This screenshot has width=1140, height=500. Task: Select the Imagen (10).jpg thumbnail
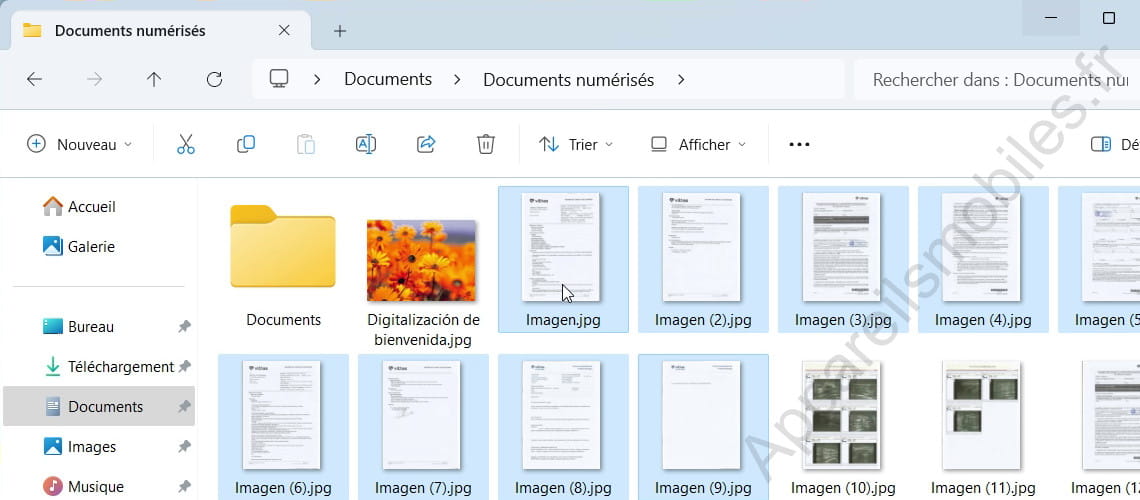842,415
